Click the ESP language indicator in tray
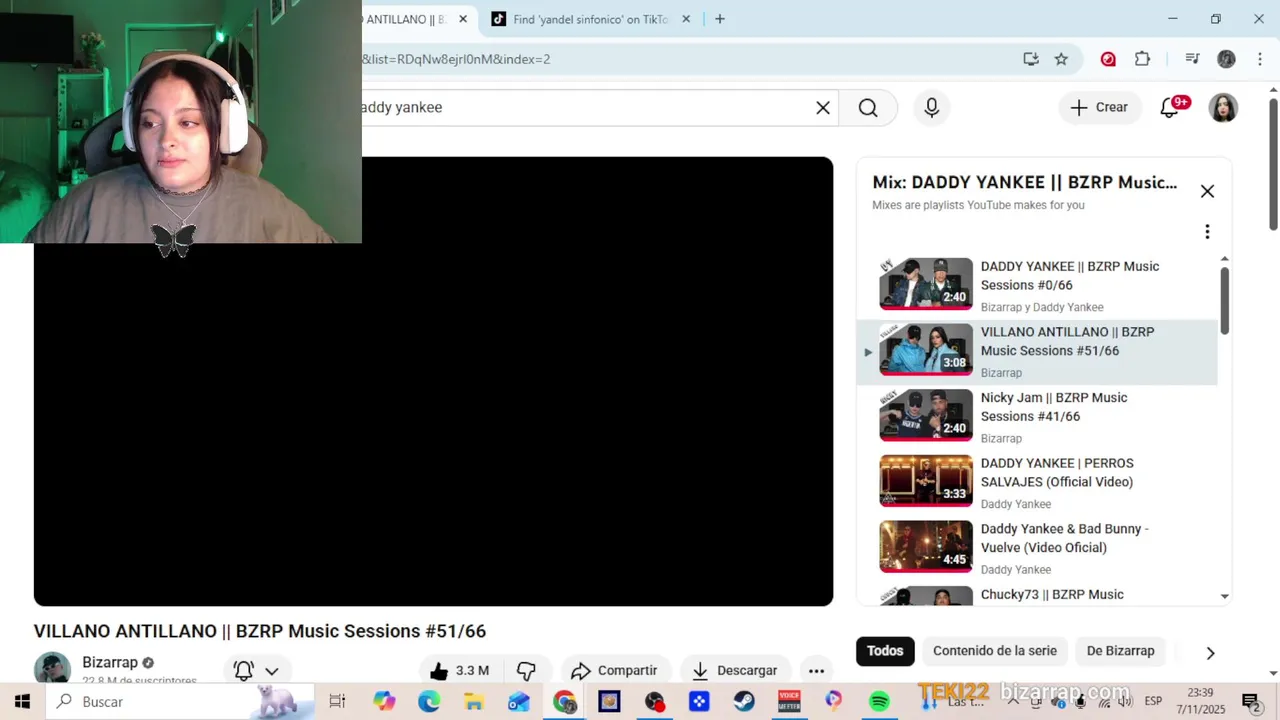Image resolution: width=1280 pixels, height=720 pixels. (x=1152, y=702)
